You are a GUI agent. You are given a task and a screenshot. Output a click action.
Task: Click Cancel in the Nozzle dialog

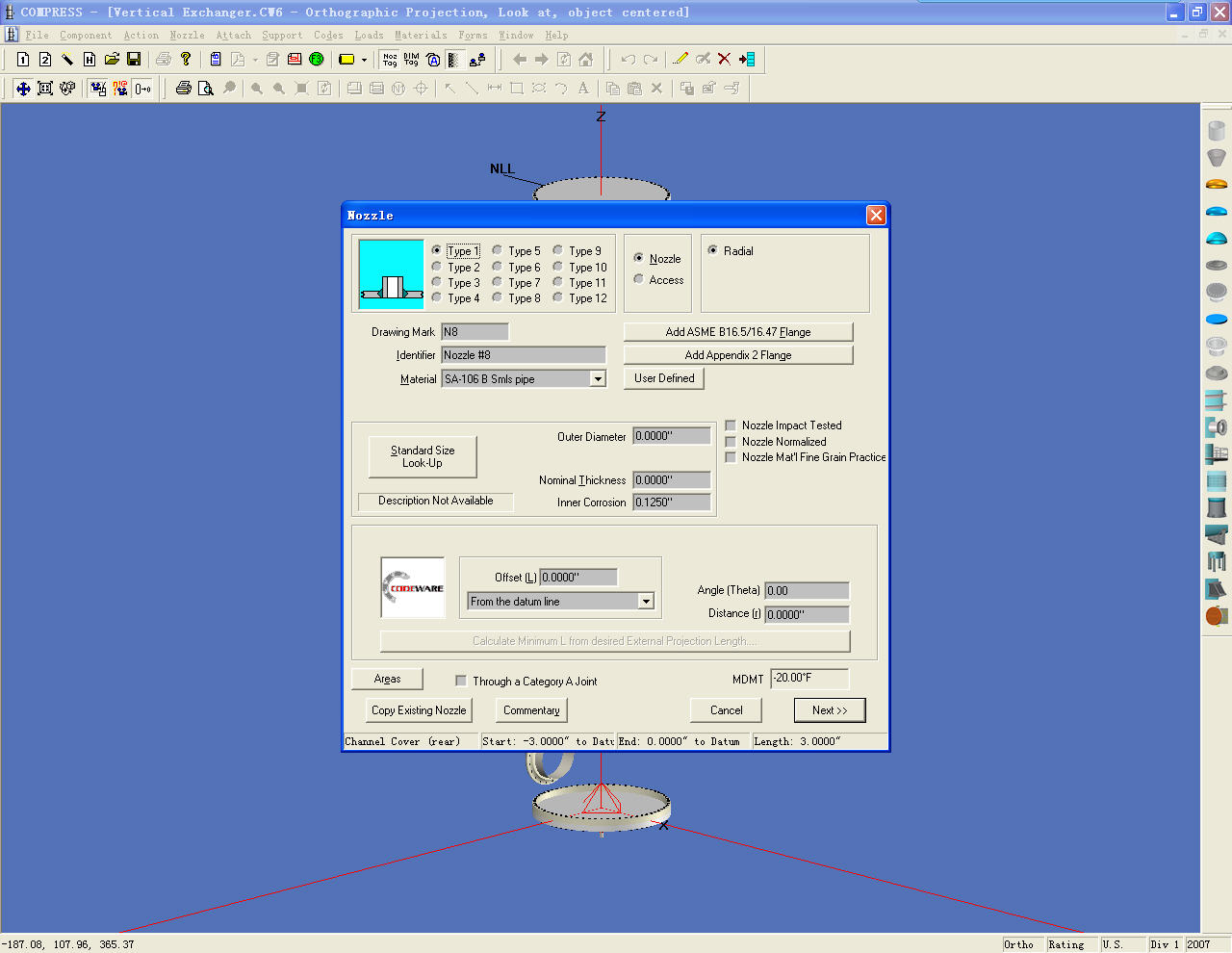[727, 710]
